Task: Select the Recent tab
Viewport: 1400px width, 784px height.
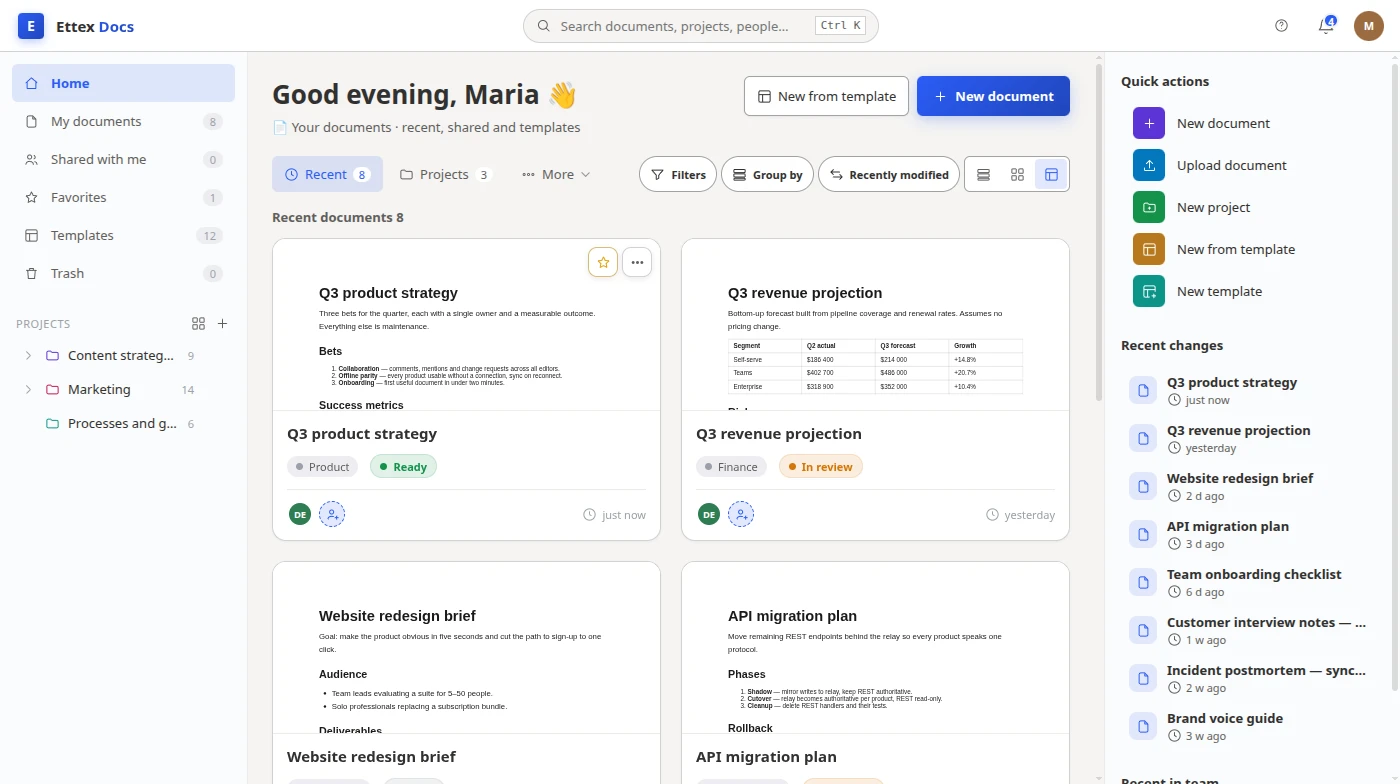Action: (x=327, y=174)
